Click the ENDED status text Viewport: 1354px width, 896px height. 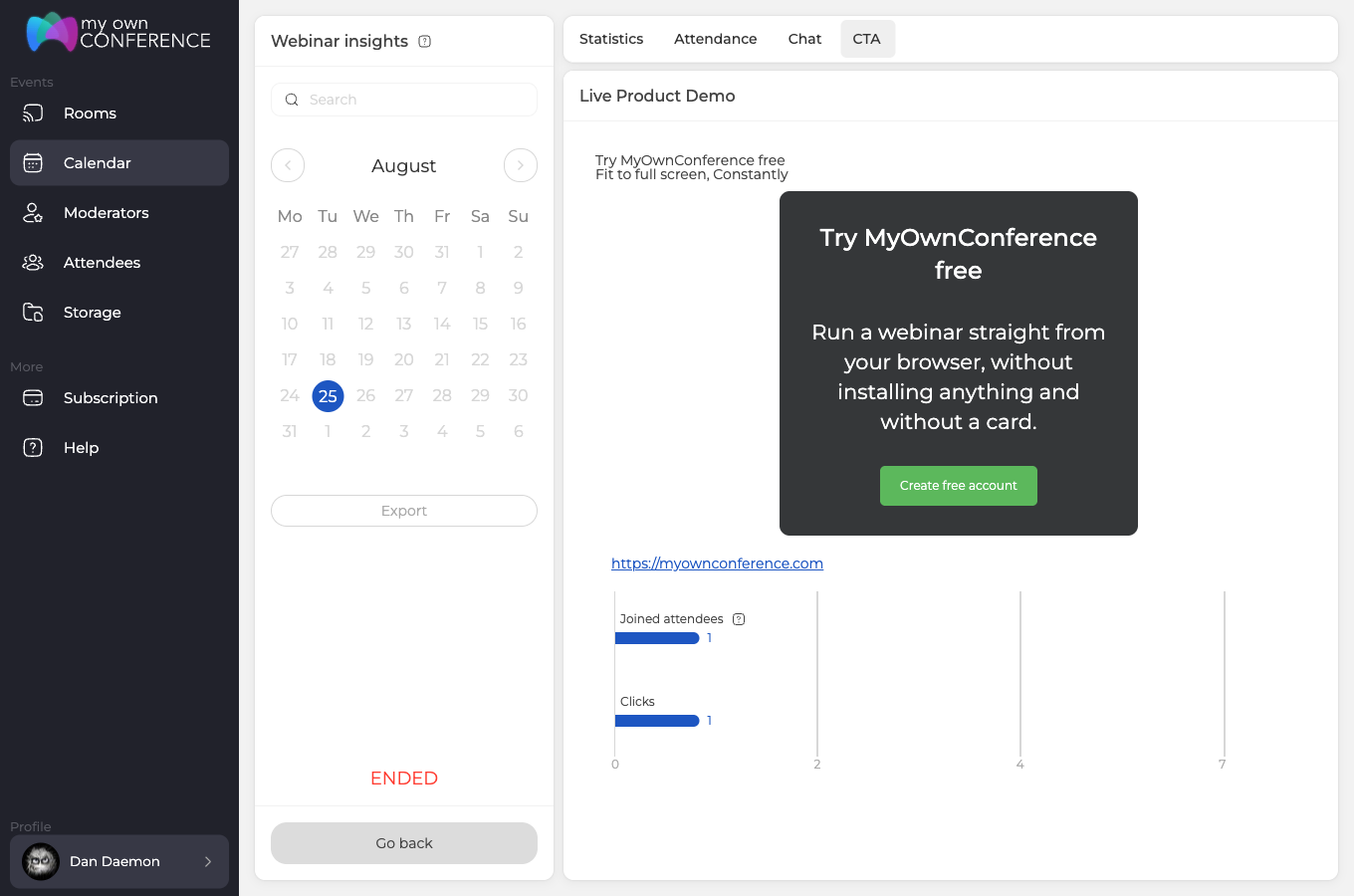(404, 779)
